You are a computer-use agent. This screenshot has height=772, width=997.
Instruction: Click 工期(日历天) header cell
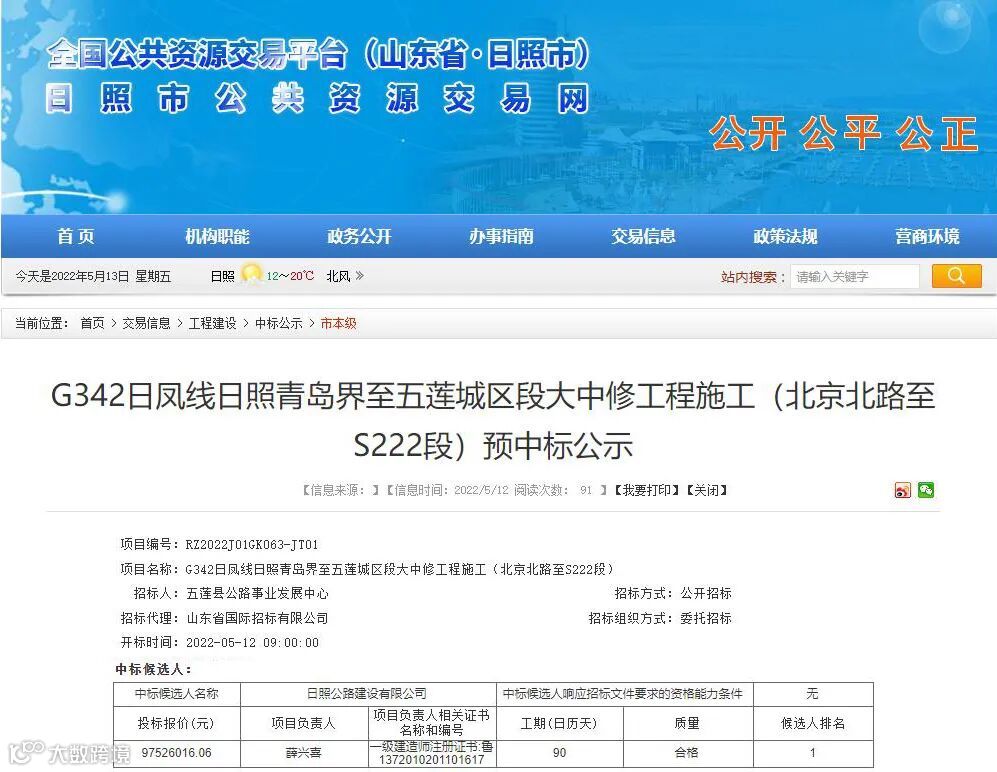560,723
